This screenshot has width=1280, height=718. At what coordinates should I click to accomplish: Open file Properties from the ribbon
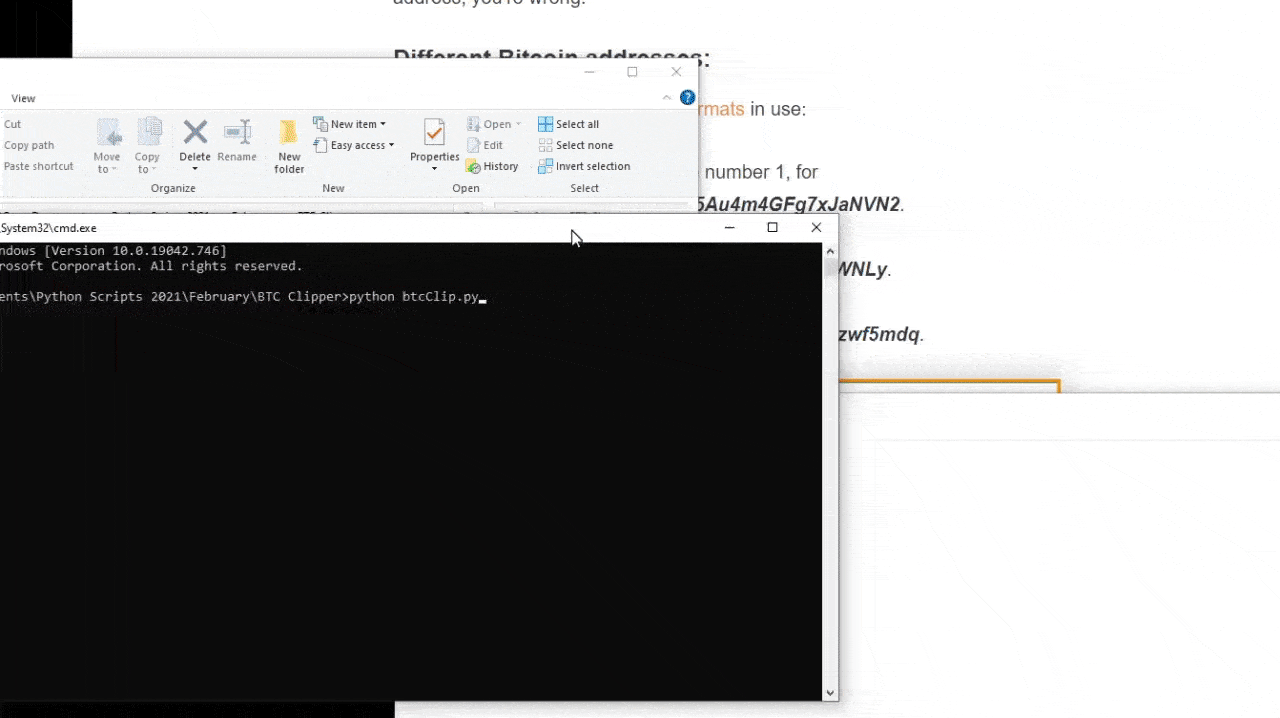434,133
